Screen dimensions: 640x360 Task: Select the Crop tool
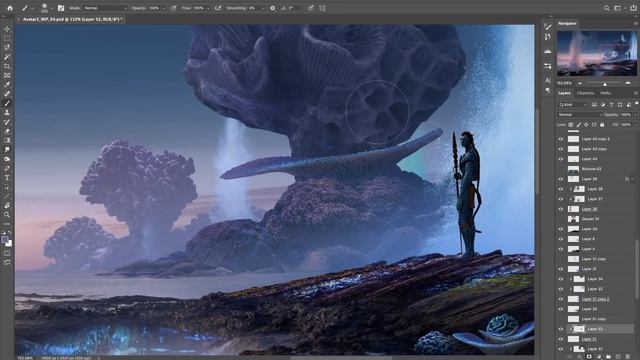coord(7,66)
